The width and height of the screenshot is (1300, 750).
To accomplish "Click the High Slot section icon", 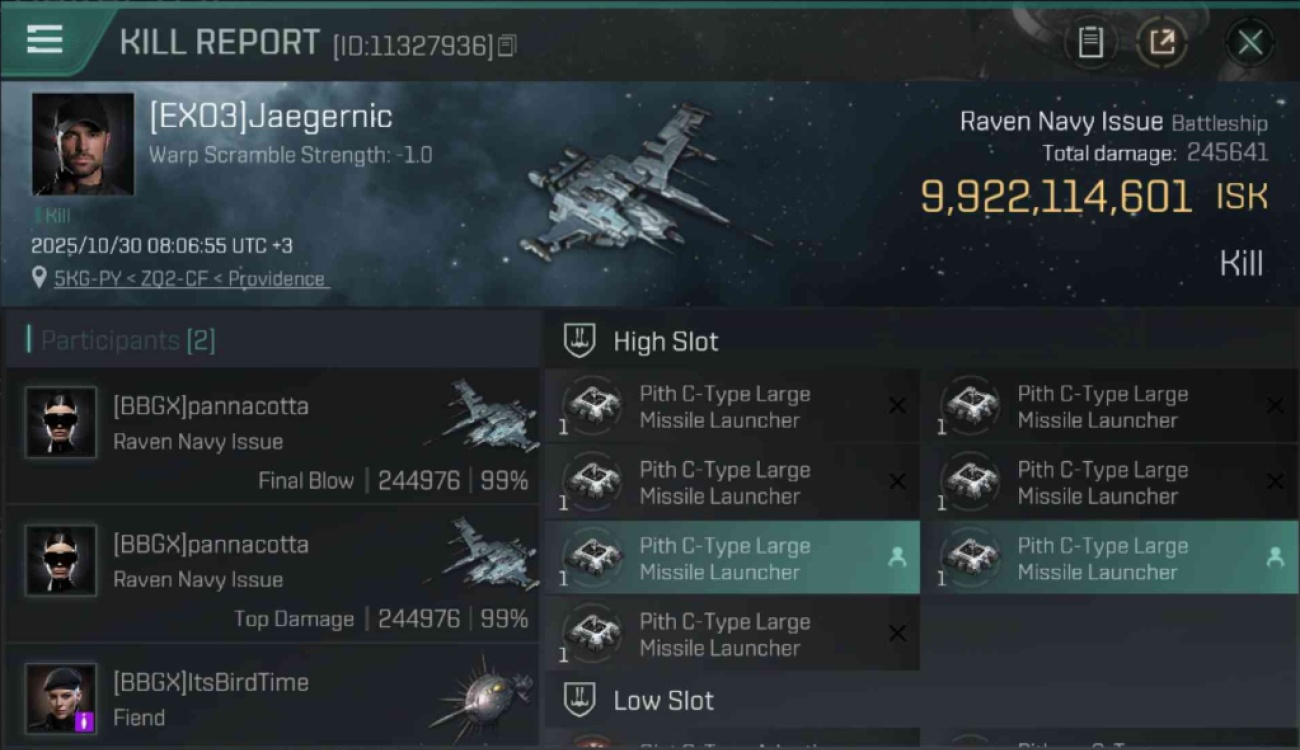I will pyautogui.click(x=580, y=341).
